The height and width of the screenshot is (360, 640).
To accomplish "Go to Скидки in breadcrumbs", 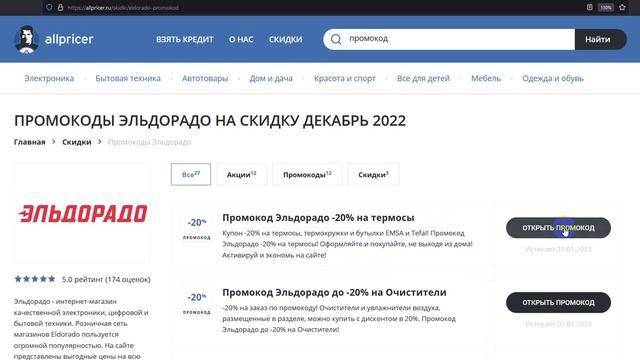I will (x=77, y=142).
